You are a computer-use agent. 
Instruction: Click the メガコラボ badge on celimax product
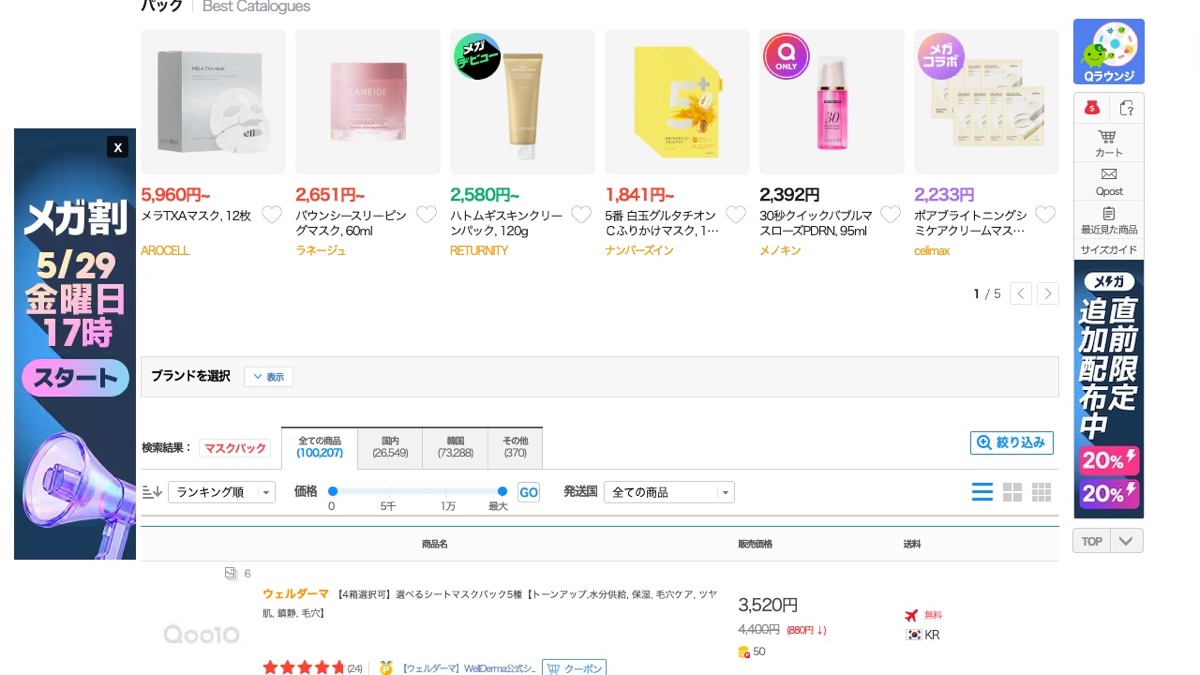click(941, 56)
